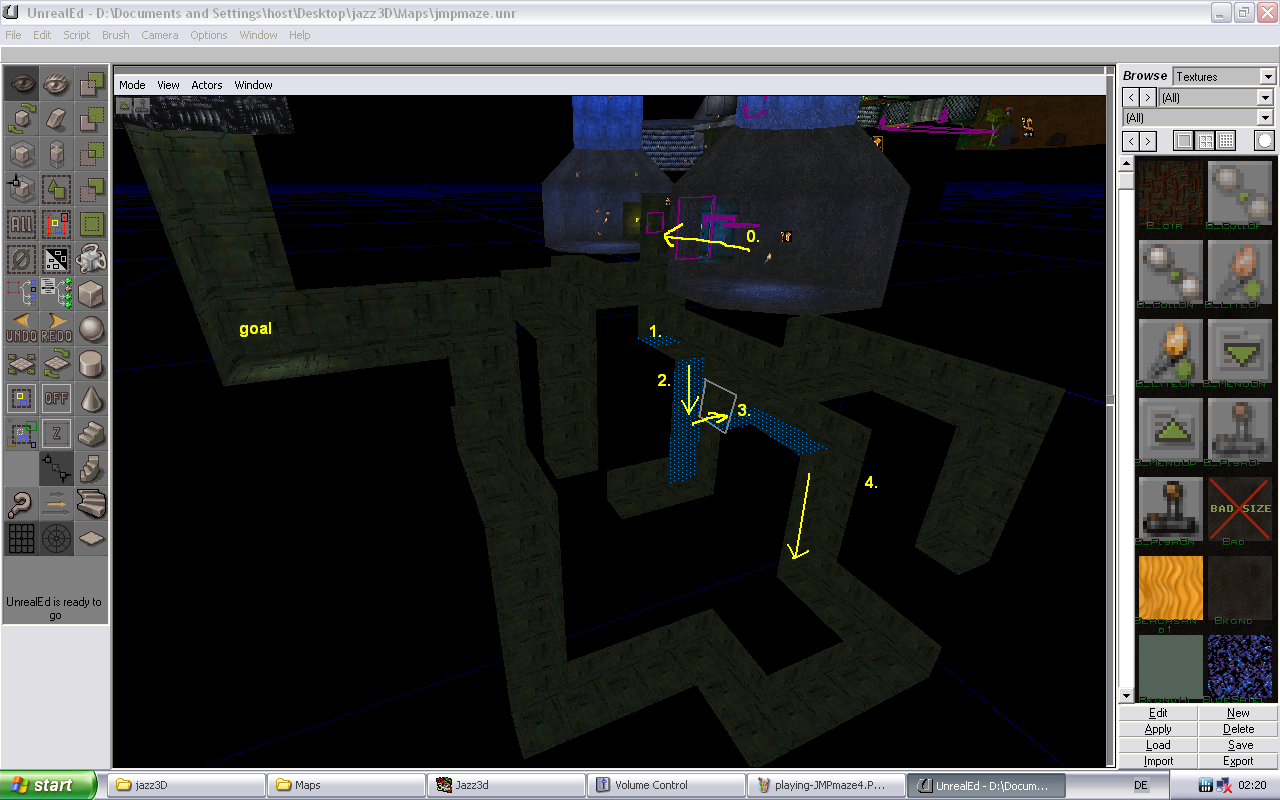Click the Select None tool icon
Viewport: 1280px width, 800px height.
click(21, 260)
